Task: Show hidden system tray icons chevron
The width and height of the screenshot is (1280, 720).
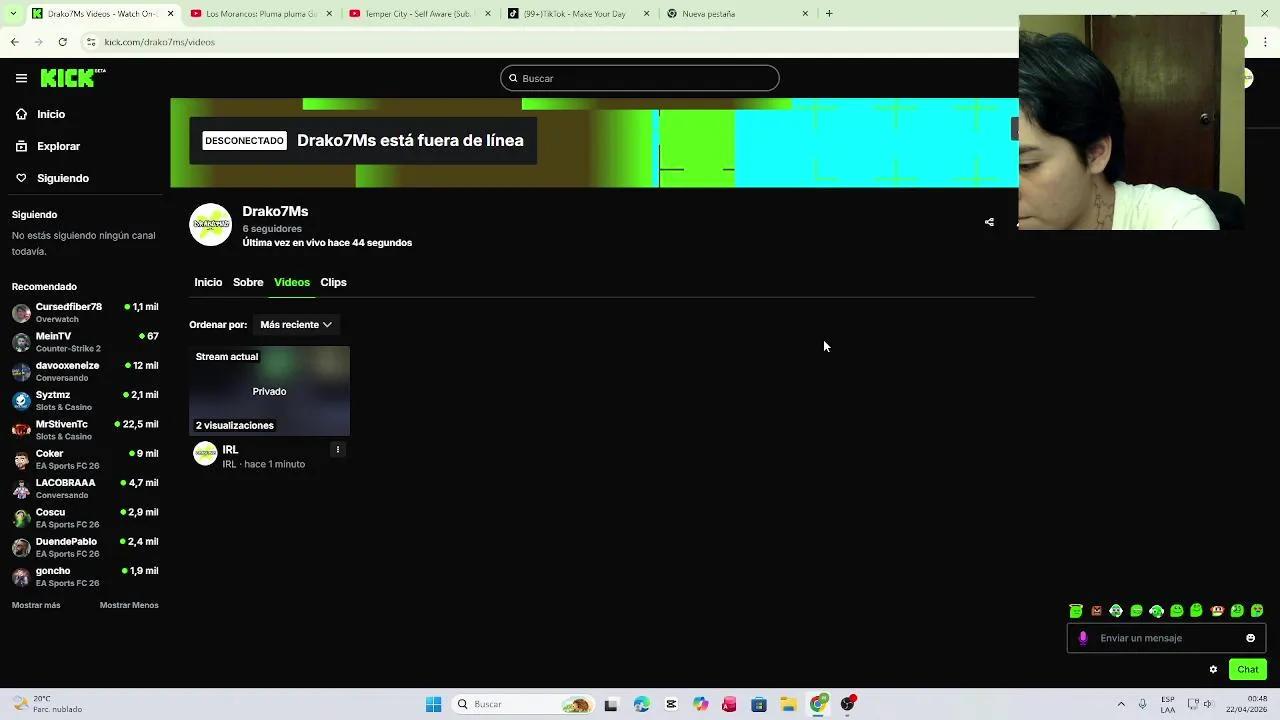Action: tap(1121, 704)
